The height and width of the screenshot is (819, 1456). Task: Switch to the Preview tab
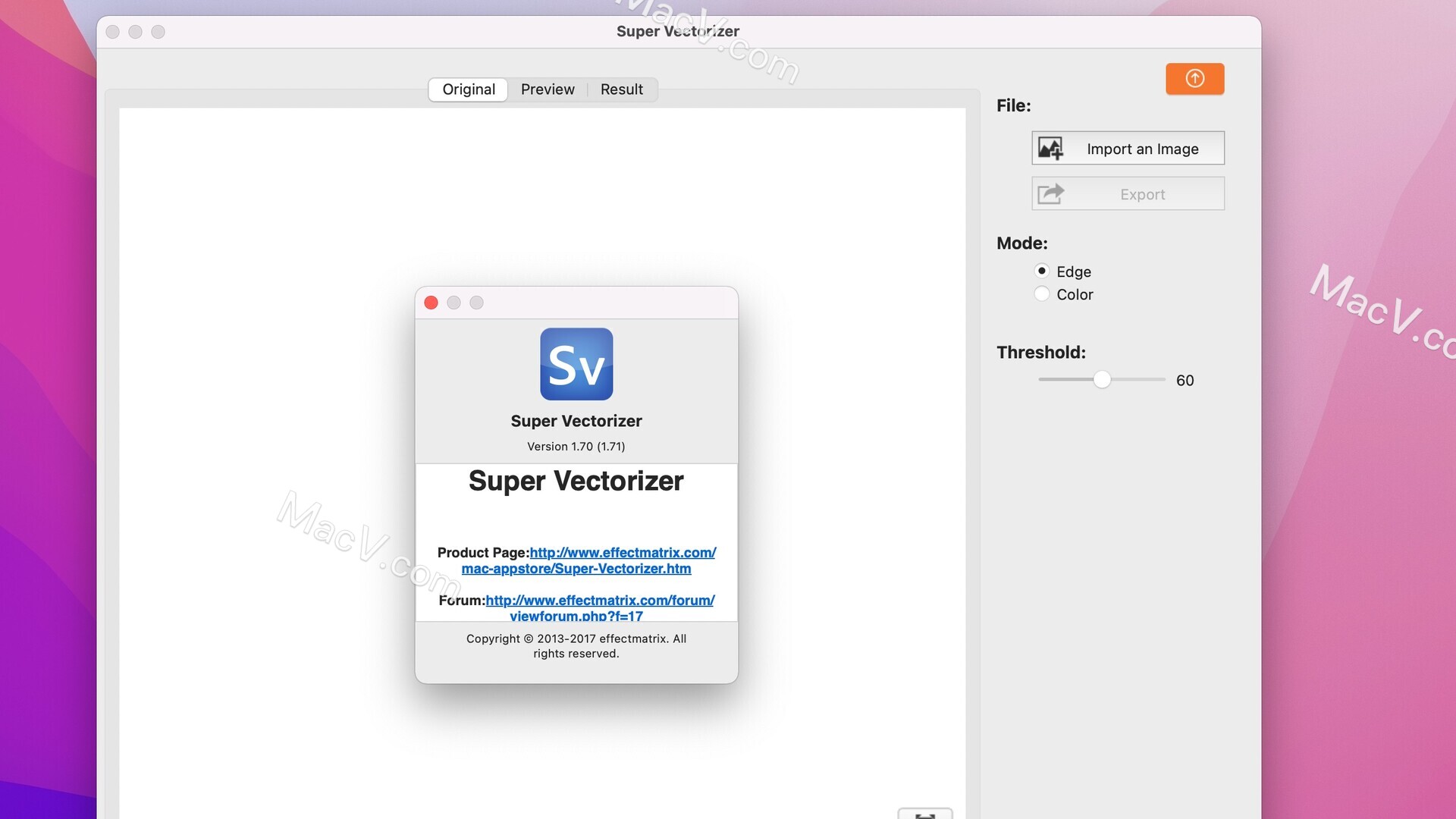[x=548, y=89]
